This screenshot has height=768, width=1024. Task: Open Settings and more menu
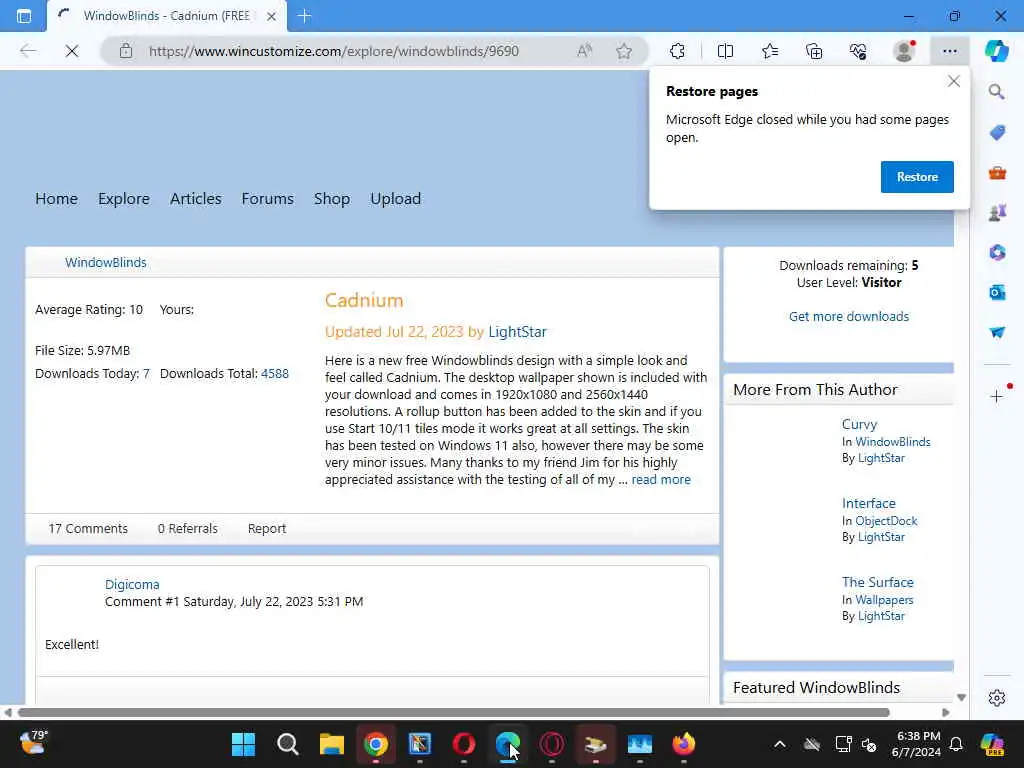tap(950, 51)
